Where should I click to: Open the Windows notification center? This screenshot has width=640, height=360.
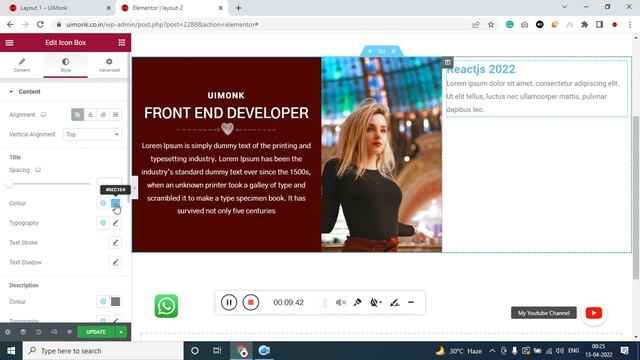click(x=624, y=351)
